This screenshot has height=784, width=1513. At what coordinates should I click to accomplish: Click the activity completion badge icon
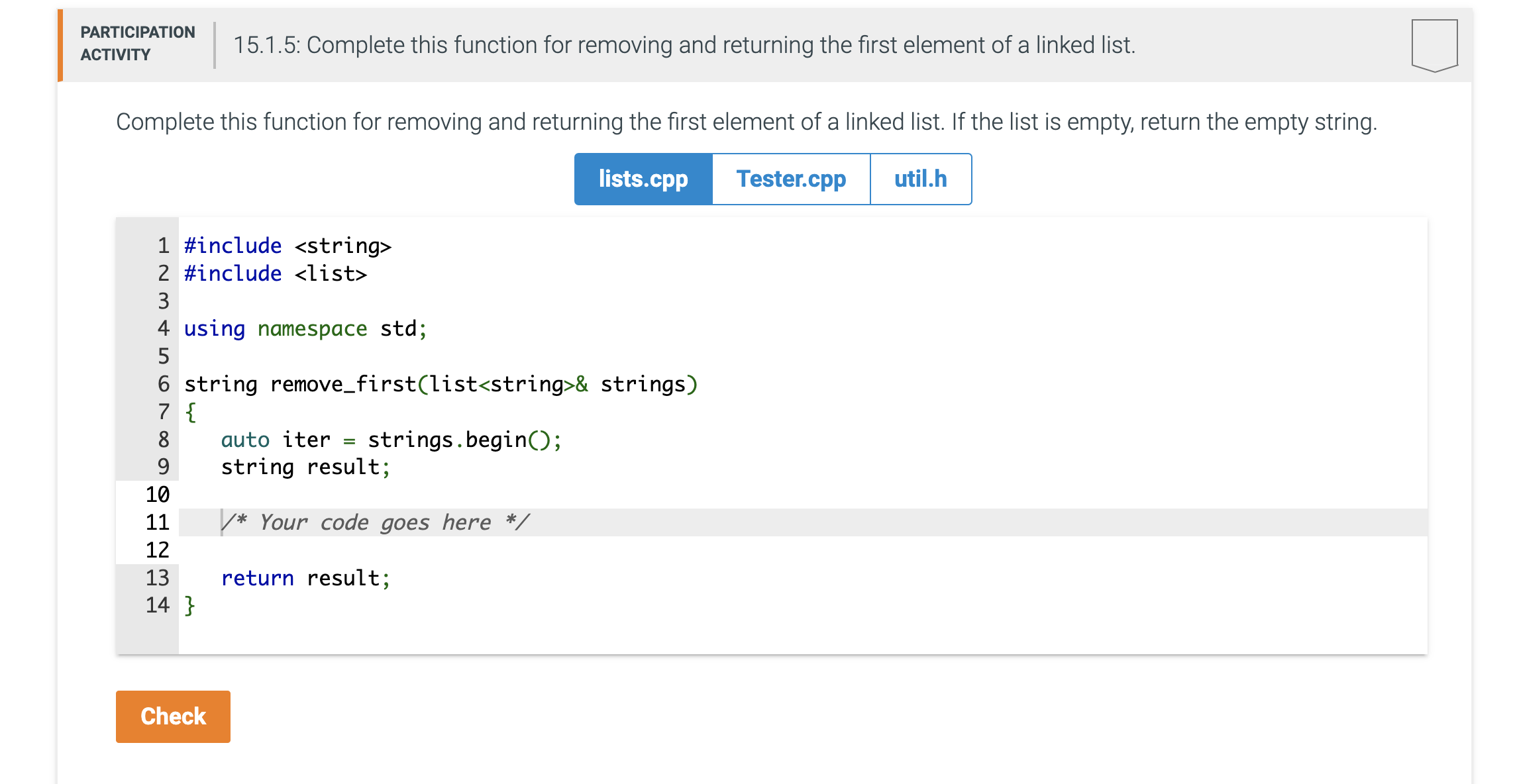pyautogui.click(x=1434, y=44)
